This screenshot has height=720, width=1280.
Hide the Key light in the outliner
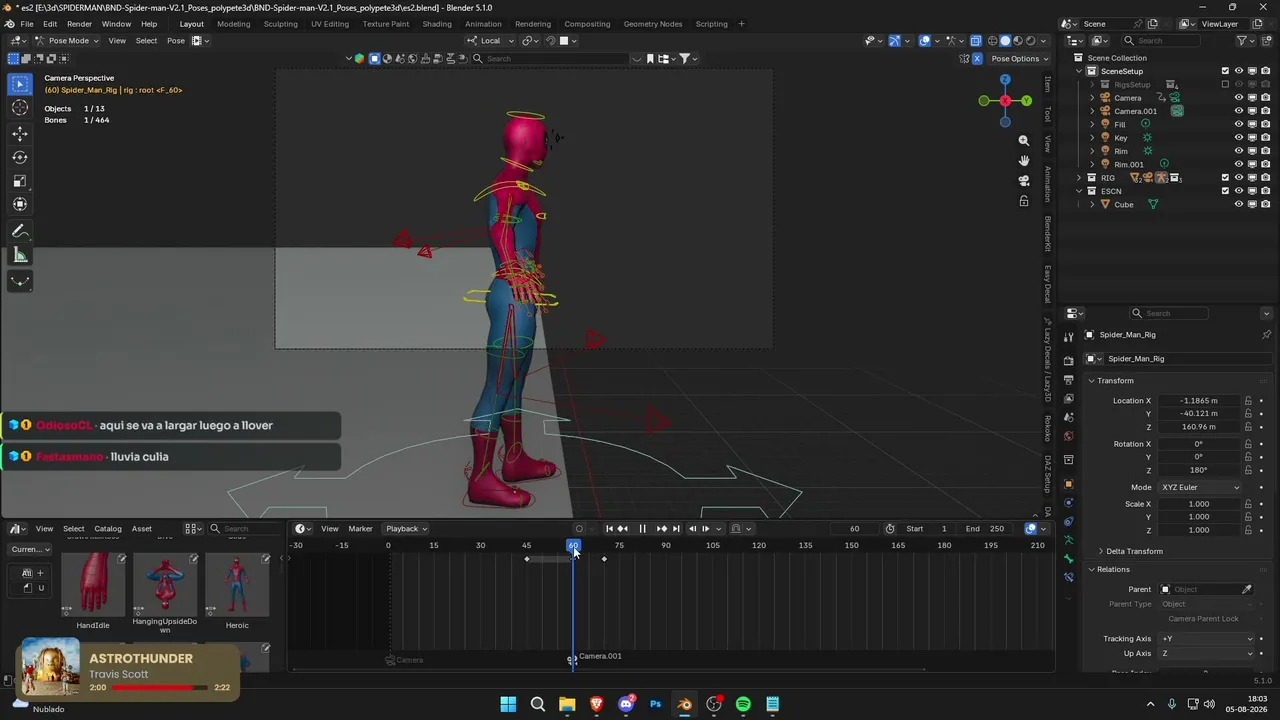pos(1239,138)
